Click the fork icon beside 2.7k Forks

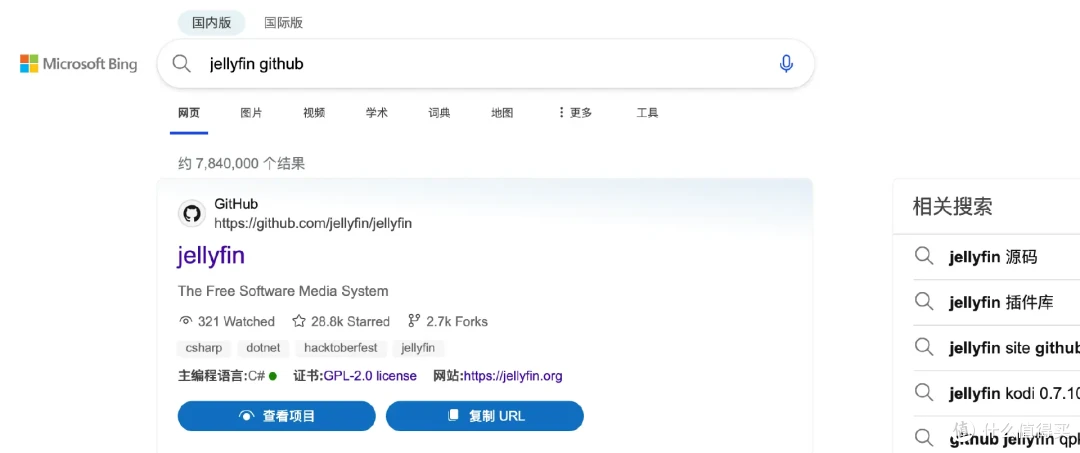[x=414, y=321]
